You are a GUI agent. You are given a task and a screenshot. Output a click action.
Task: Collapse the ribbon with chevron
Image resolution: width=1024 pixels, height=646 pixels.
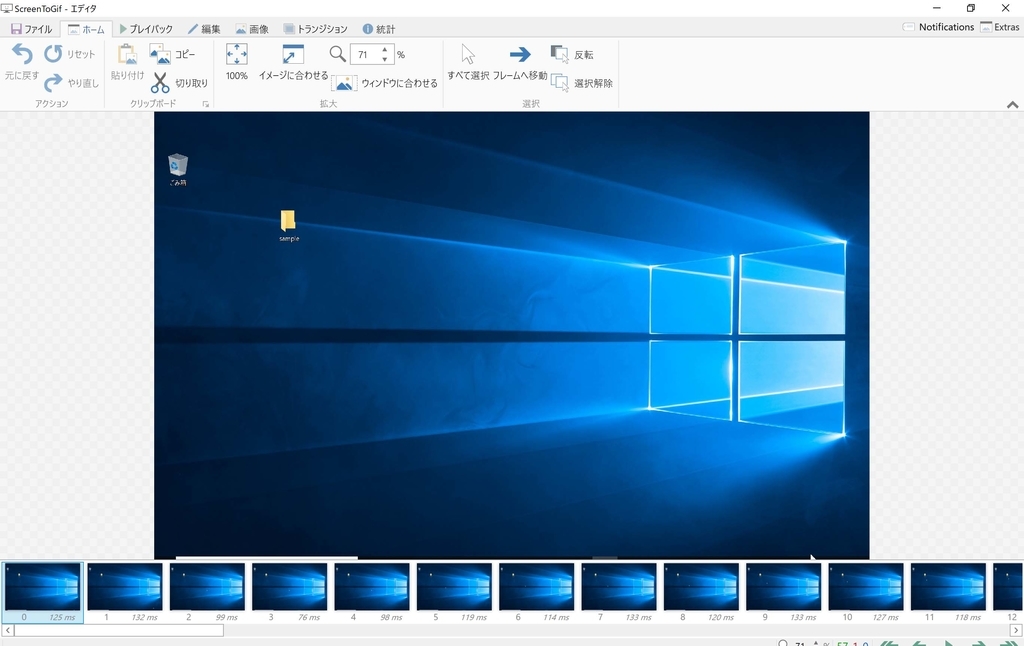tap(1012, 105)
